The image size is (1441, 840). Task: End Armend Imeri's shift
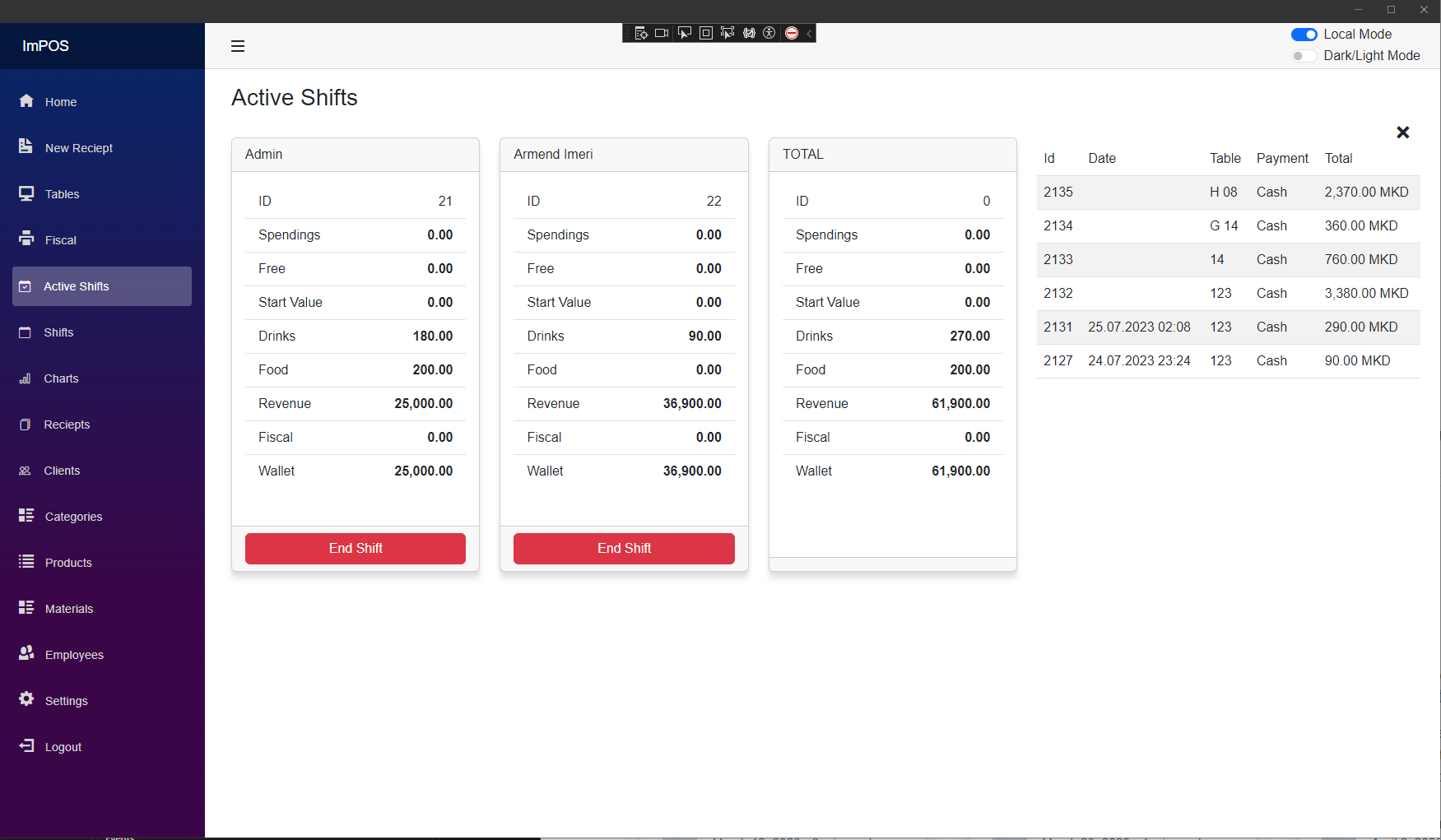point(624,549)
